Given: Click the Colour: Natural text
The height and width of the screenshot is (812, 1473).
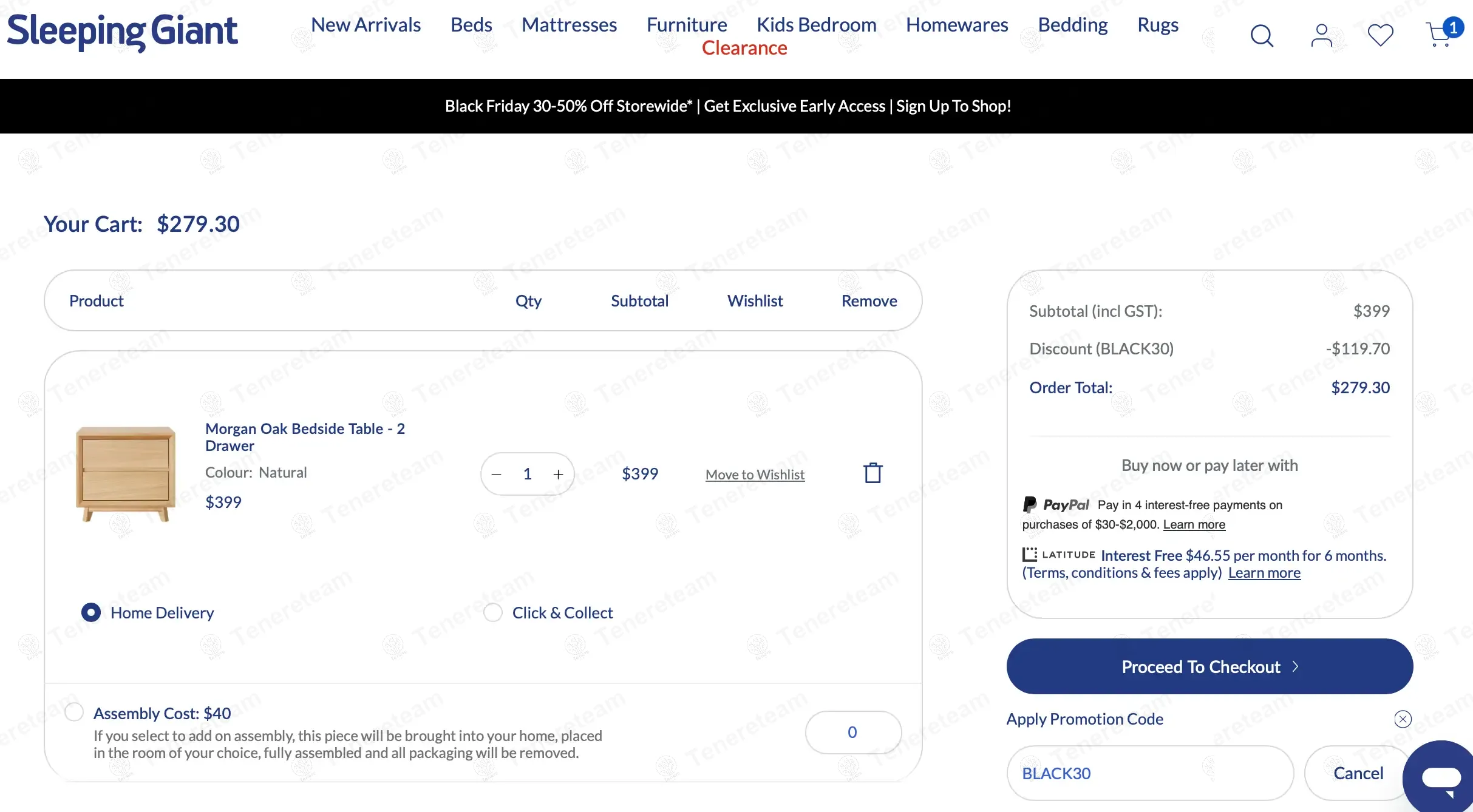Looking at the screenshot, I should click(x=256, y=472).
